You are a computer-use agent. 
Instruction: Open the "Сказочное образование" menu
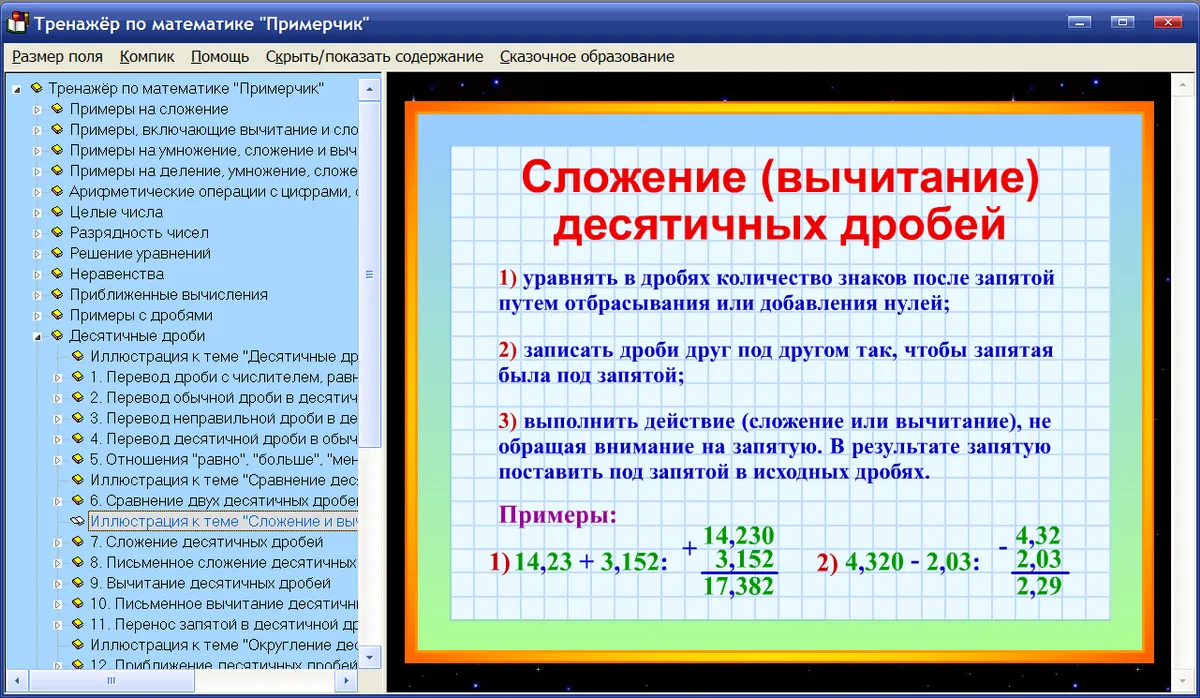[x=587, y=57]
